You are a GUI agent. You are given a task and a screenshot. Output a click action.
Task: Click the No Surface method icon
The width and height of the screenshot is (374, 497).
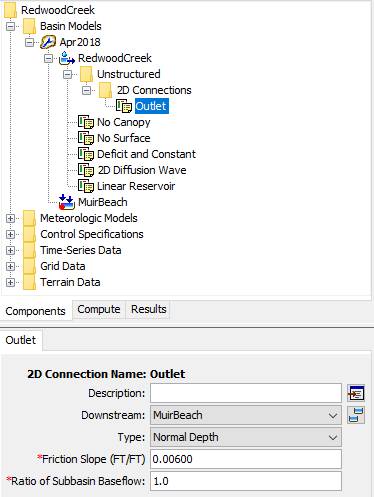pos(86,138)
